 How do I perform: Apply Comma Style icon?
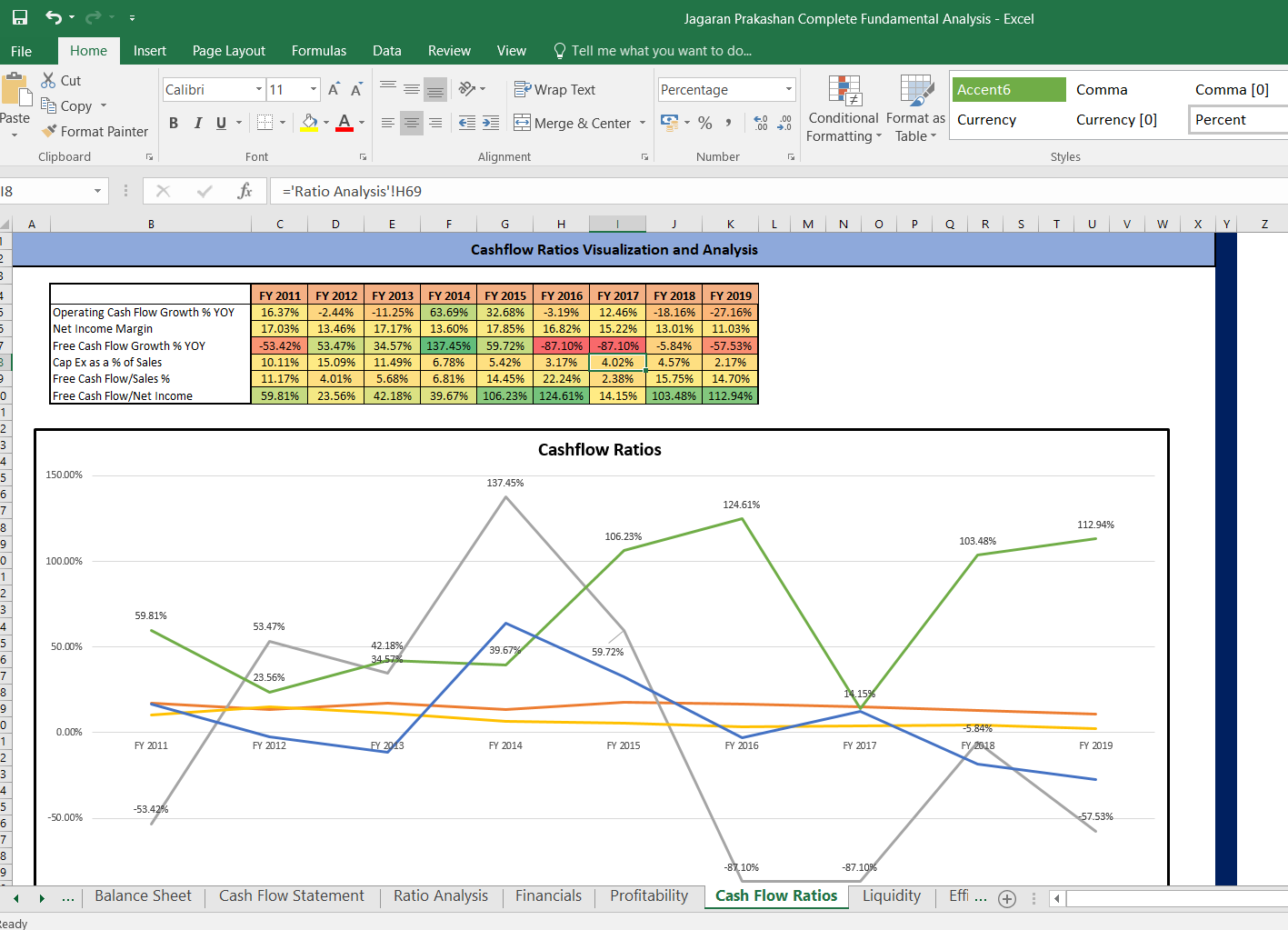(729, 123)
